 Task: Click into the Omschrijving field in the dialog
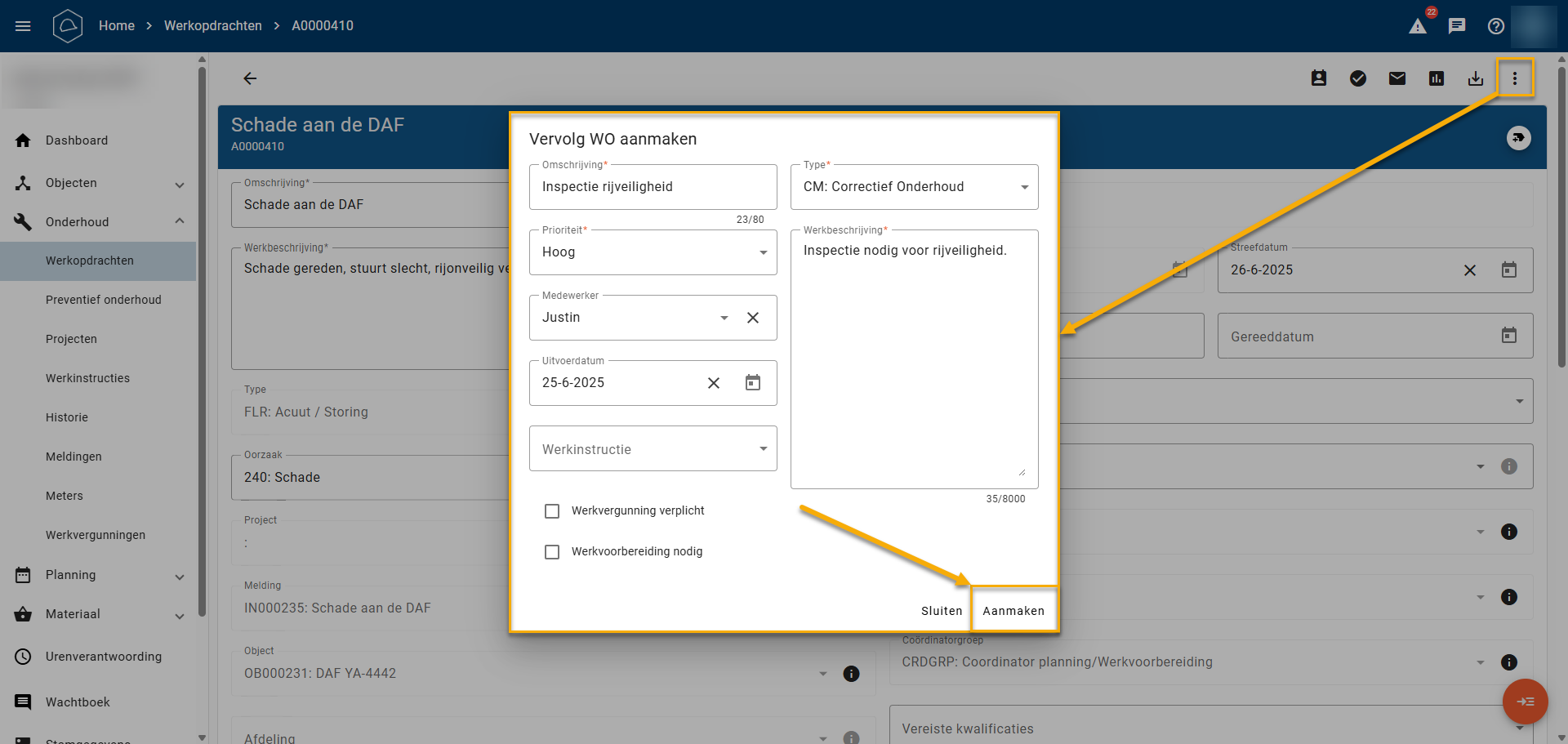[x=653, y=187]
